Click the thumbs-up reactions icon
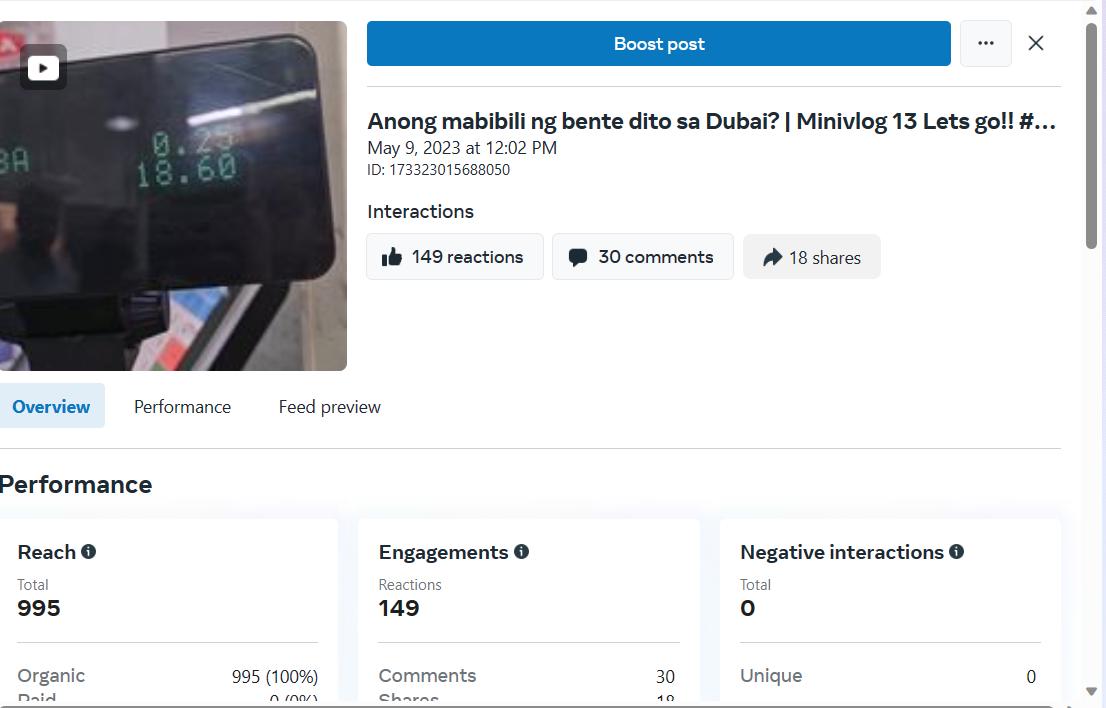Image resolution: width=1106 pixels, height=708 pixels. [391, 257]
